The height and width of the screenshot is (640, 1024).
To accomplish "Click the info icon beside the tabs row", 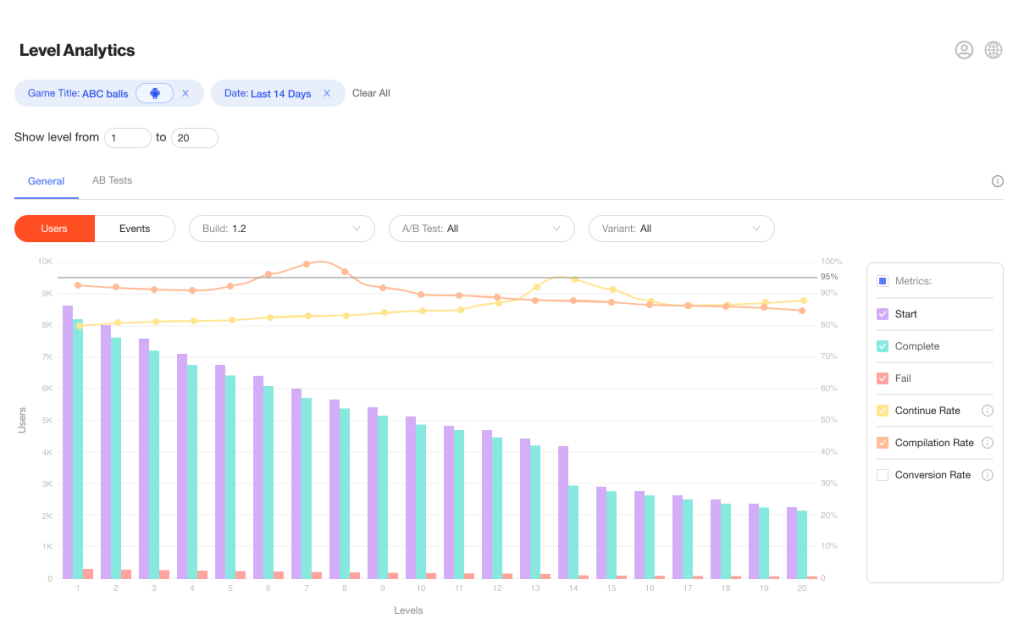I will coord(997,181).
